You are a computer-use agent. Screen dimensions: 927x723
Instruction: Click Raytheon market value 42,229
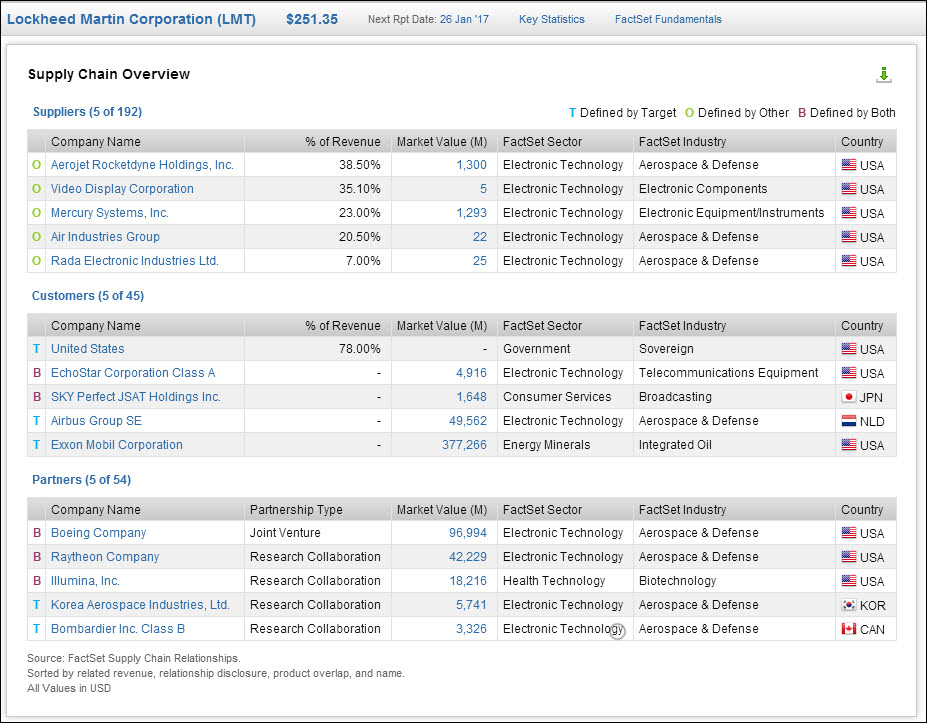pos(468,557)
